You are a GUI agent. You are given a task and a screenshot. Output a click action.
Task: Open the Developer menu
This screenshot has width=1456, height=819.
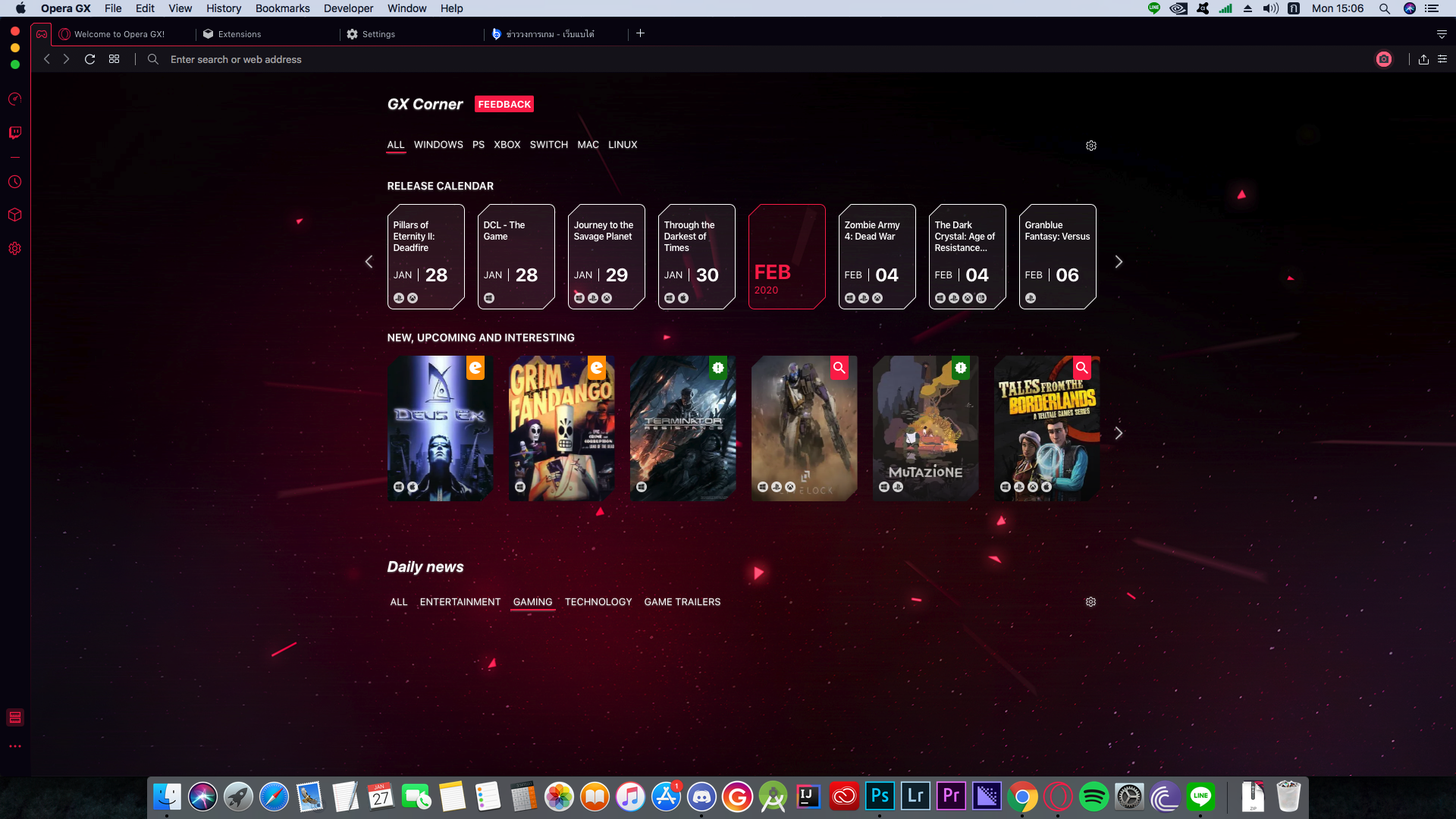pyautogui.click(x=348, y=8)
